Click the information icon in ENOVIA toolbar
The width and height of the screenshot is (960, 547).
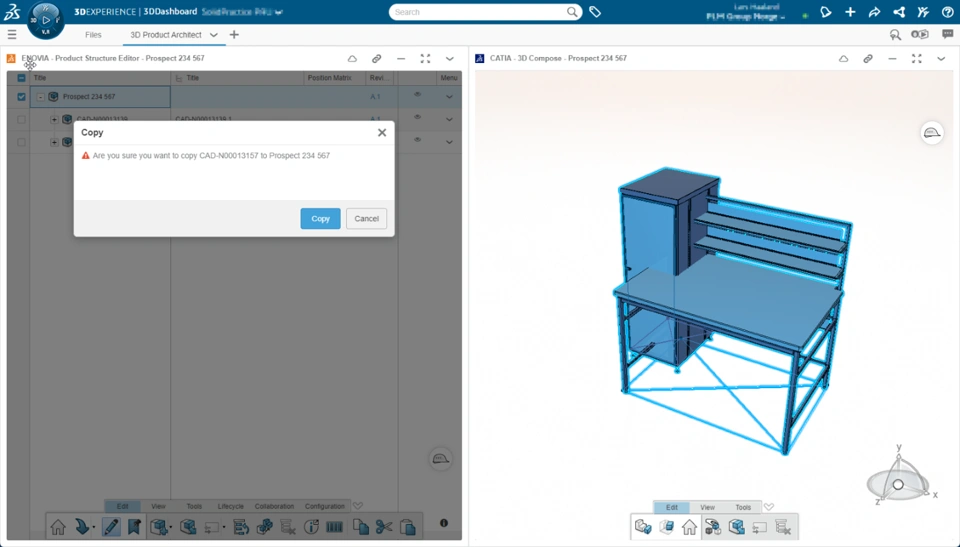(311, 527)
